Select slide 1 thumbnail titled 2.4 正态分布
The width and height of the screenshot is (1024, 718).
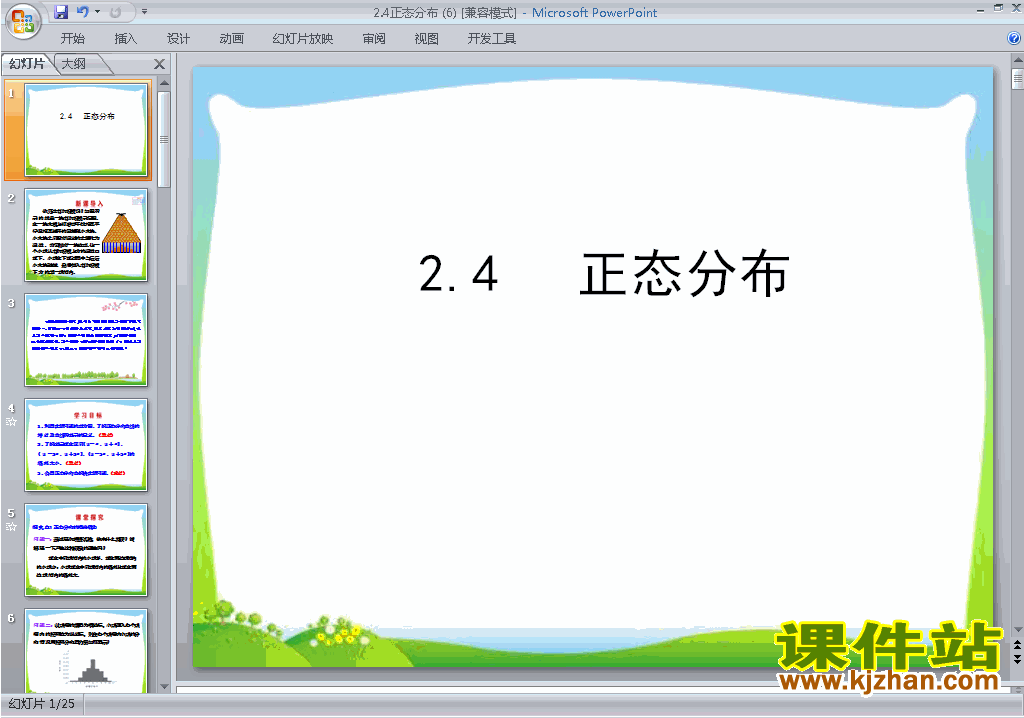[x=86, y=130]
